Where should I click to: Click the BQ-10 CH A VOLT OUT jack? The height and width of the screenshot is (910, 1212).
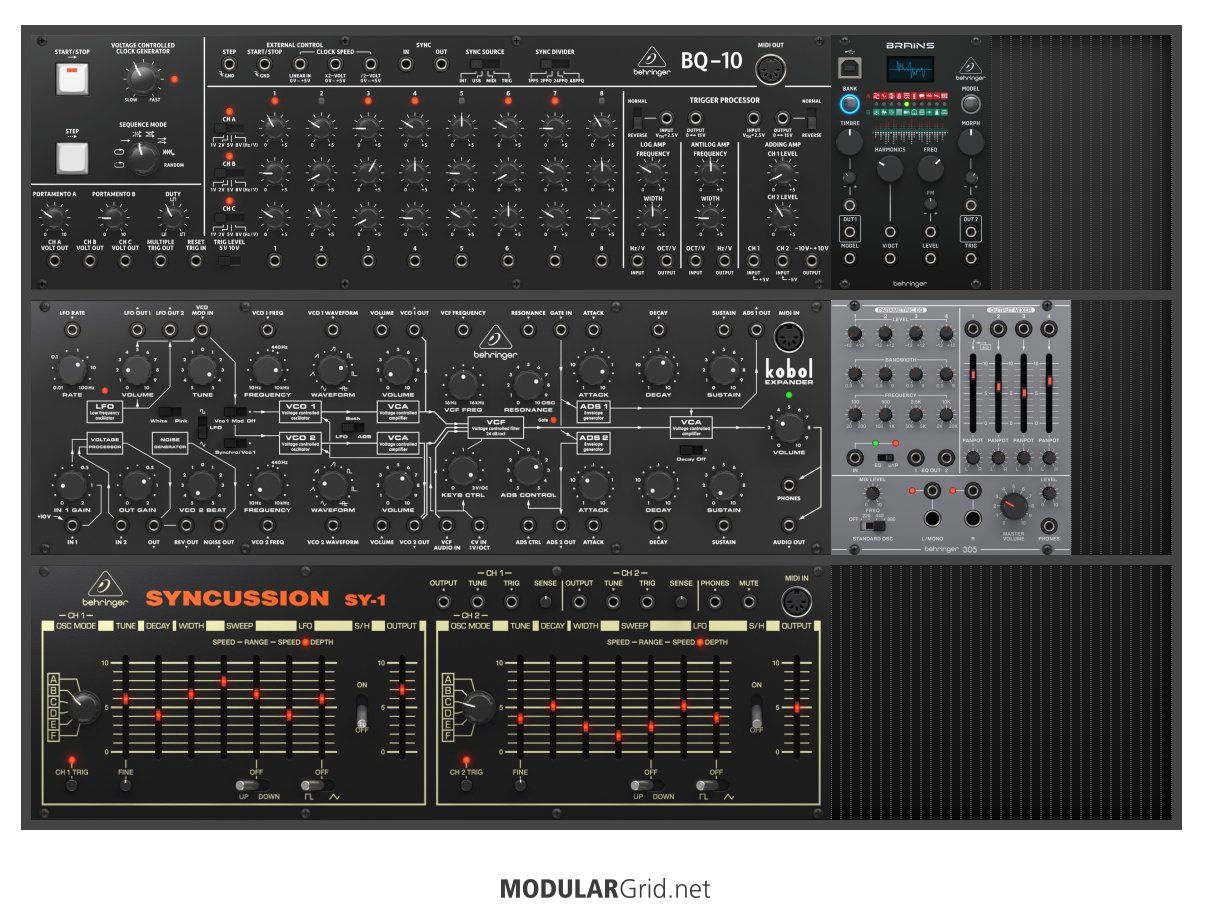[x=54, y=261]
